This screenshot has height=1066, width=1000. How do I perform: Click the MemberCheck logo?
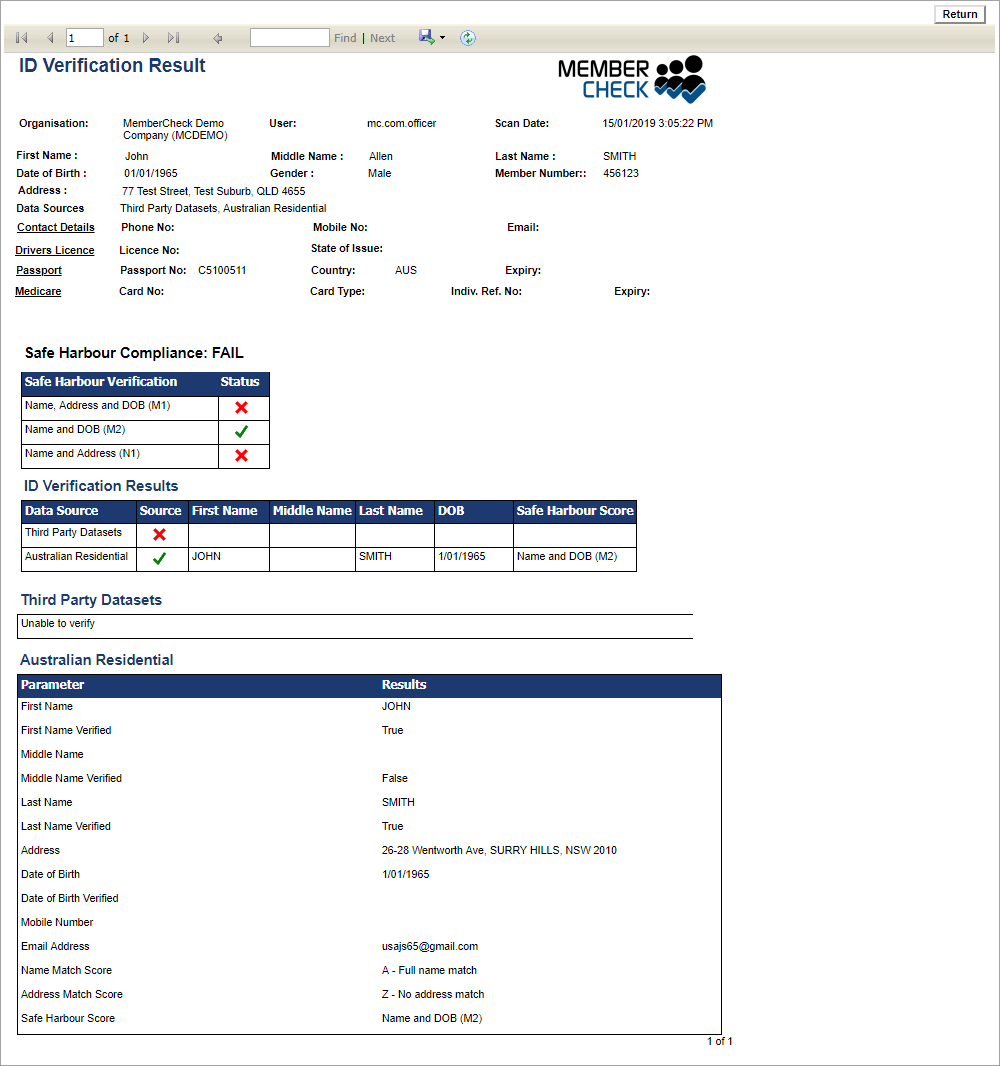point(632,80)
